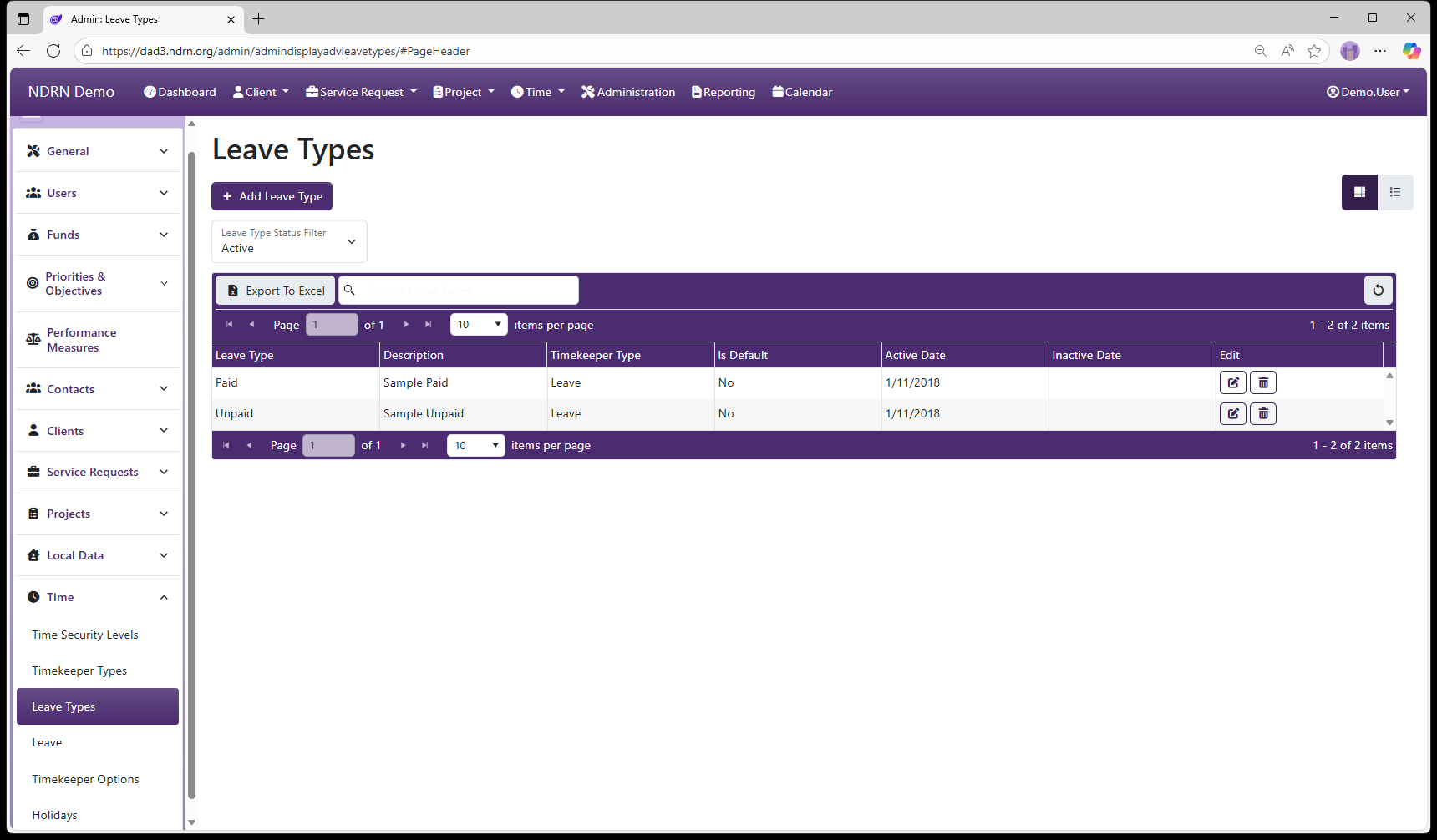Image resolution: width=1437 pixels, height=840 pixels.
Task: Open Performance Measures in sidebar
Action: coord(98,340)
